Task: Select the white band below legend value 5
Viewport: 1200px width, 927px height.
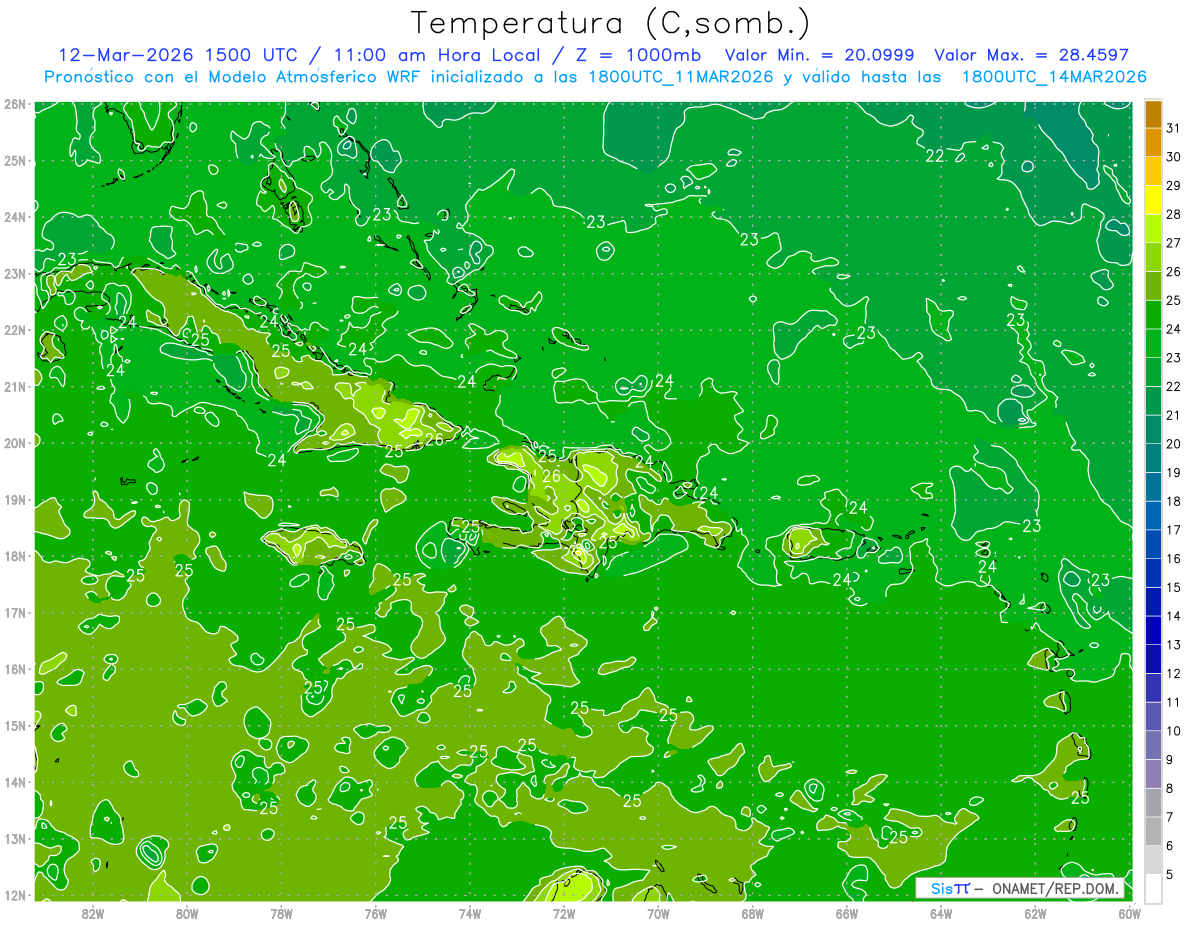Action: 1153,888
